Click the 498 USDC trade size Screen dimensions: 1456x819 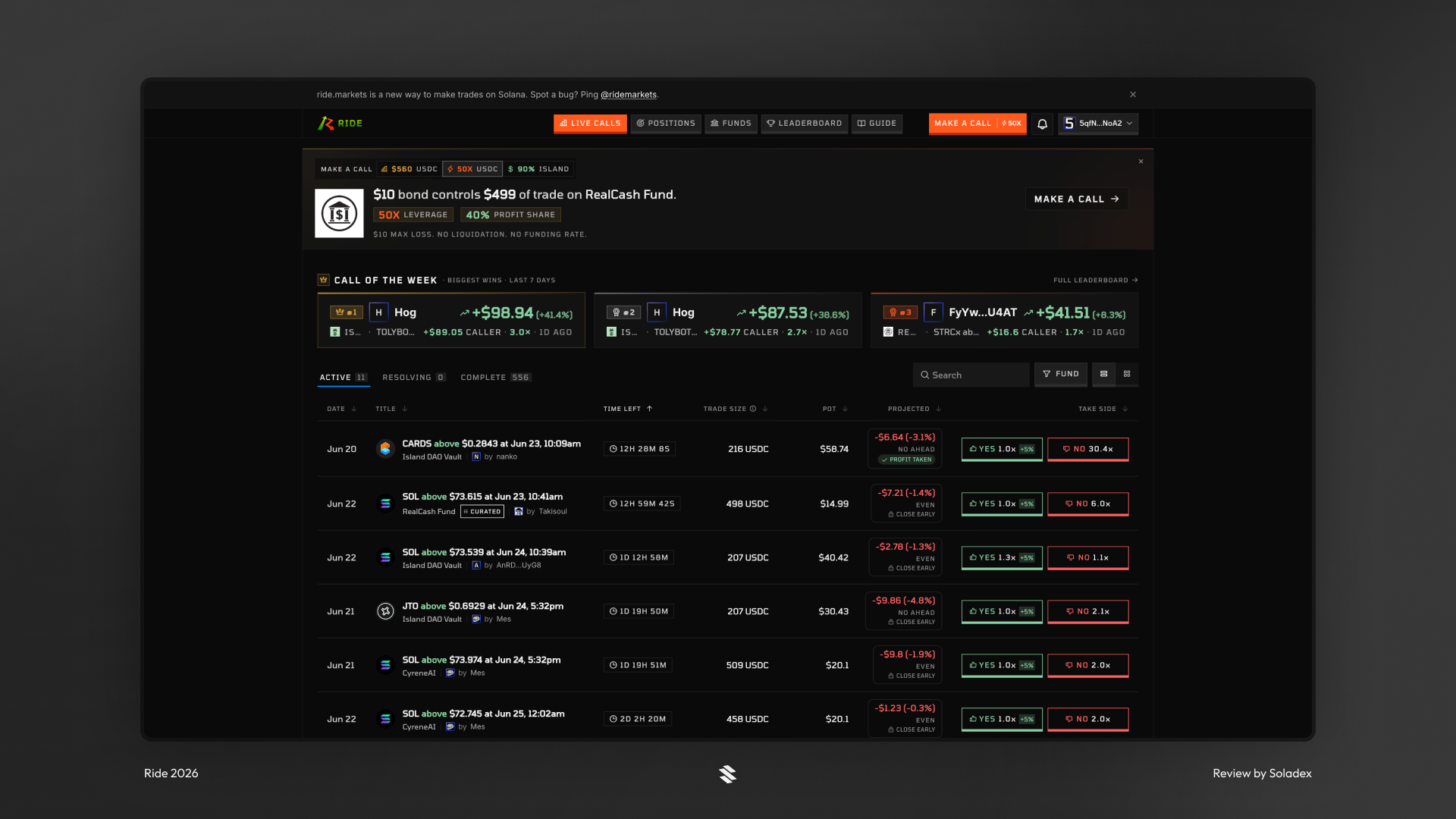coord(747,504)
